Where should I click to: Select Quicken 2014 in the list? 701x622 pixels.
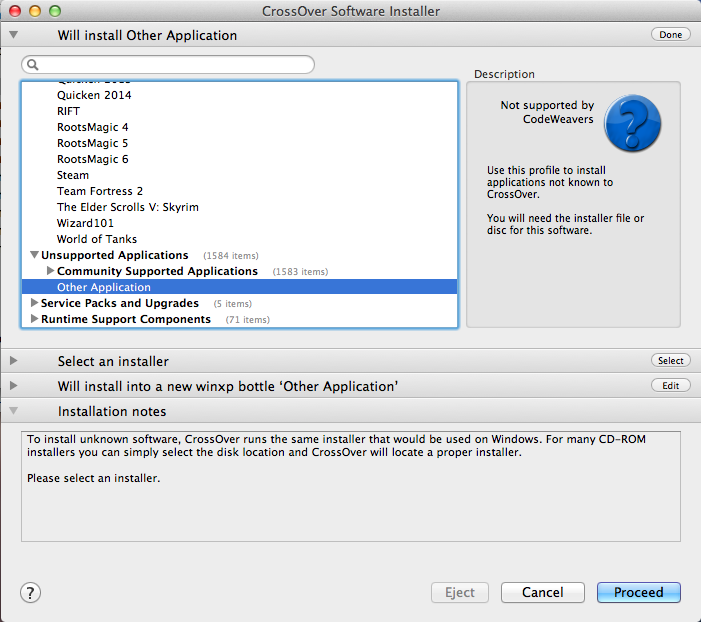[x=94, y=95]
